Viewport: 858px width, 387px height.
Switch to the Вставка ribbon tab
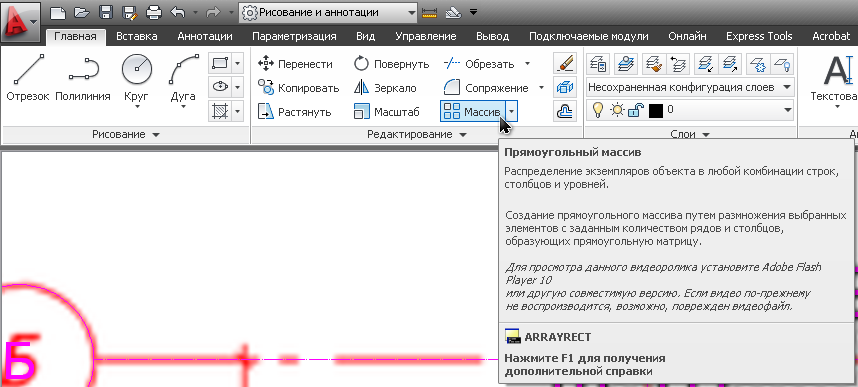[x=137, y=36]
